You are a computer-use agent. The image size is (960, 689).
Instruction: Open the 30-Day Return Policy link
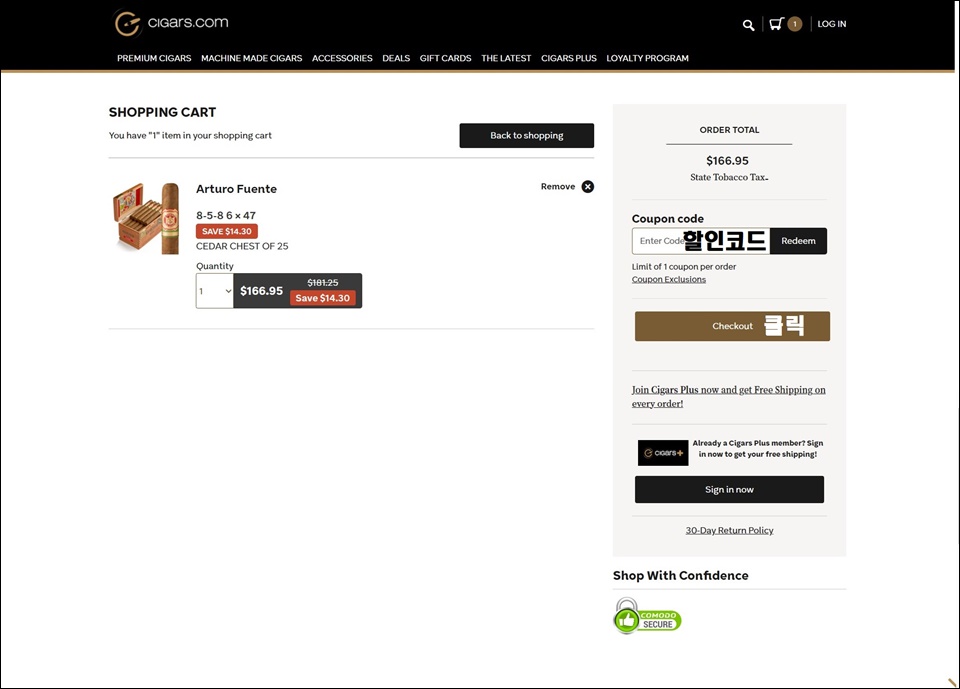coord(729,530)
